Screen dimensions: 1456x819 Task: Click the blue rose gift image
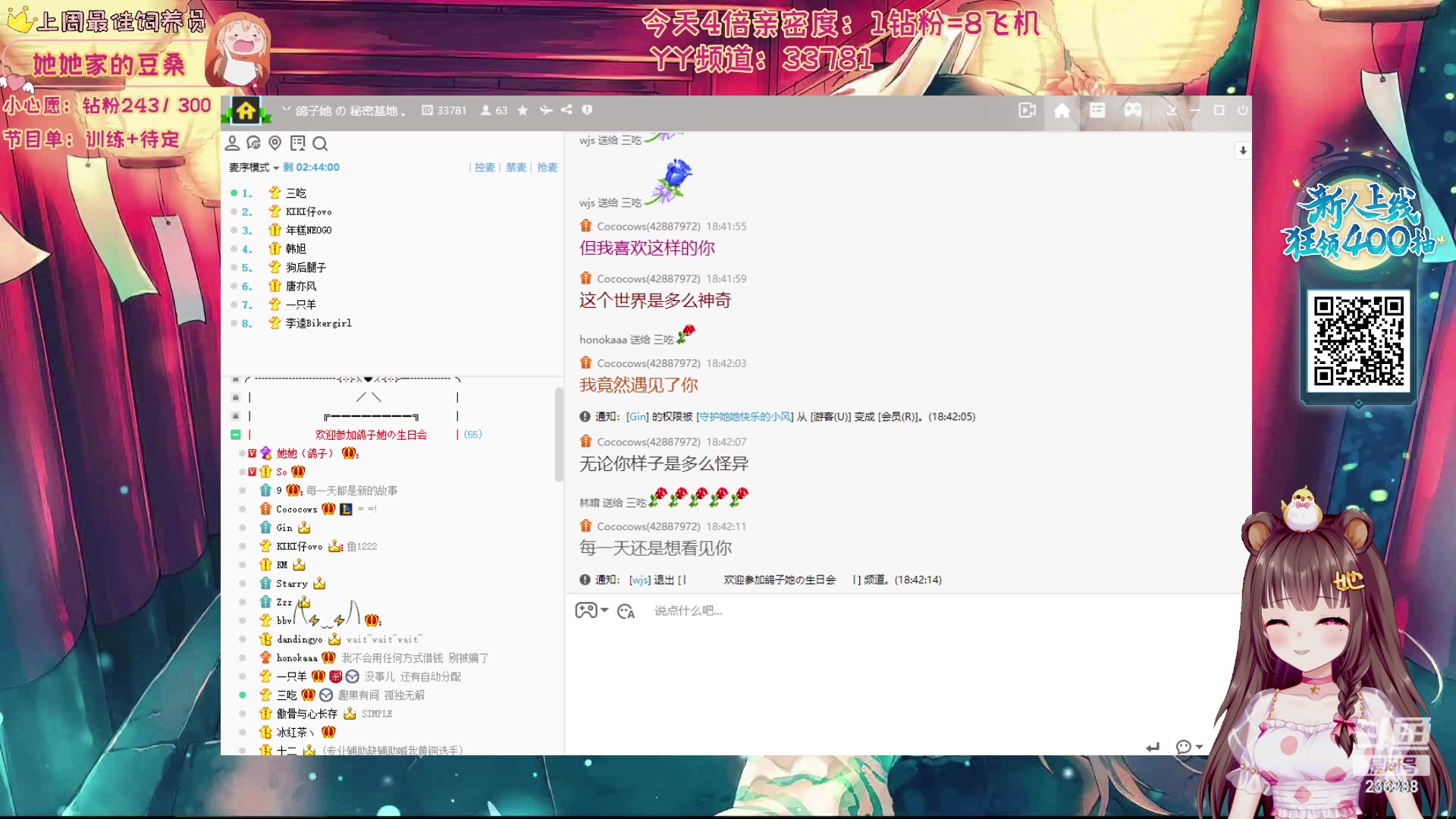670,182
